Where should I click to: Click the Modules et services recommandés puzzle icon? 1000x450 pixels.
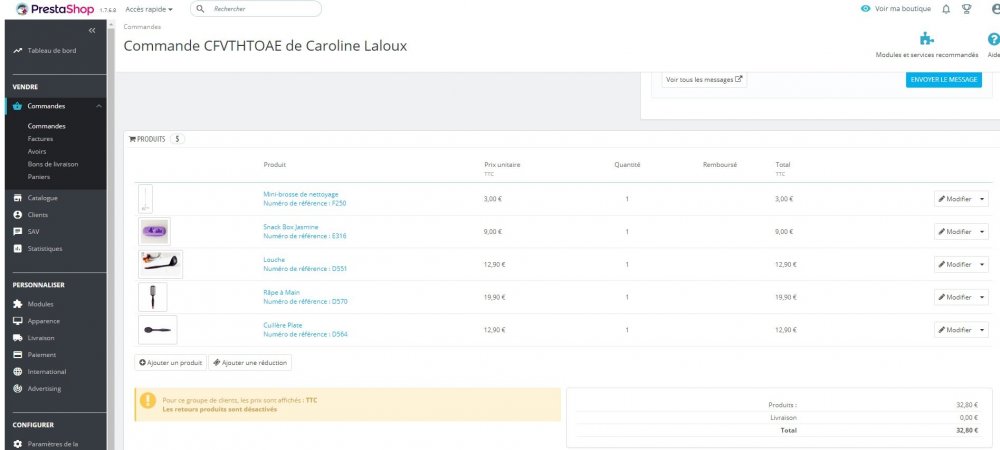tap(926, 40)
